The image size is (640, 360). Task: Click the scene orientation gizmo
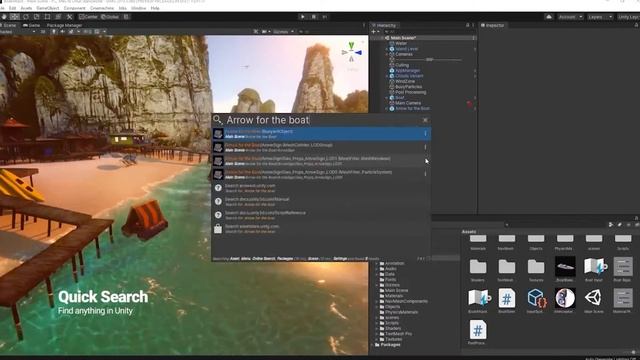tap(351, 52)
